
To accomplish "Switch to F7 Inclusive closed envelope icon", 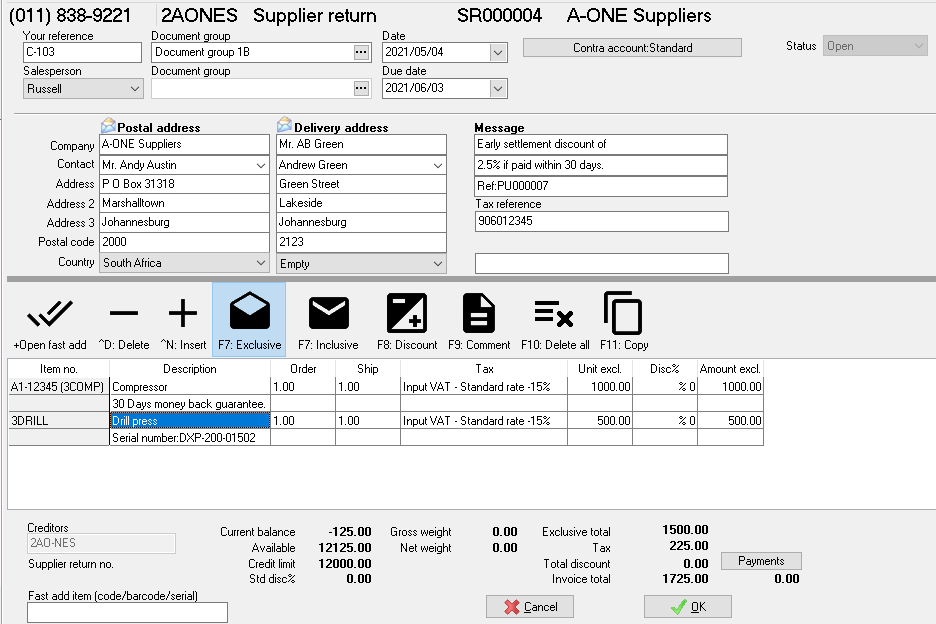I will tap(328, 315).
